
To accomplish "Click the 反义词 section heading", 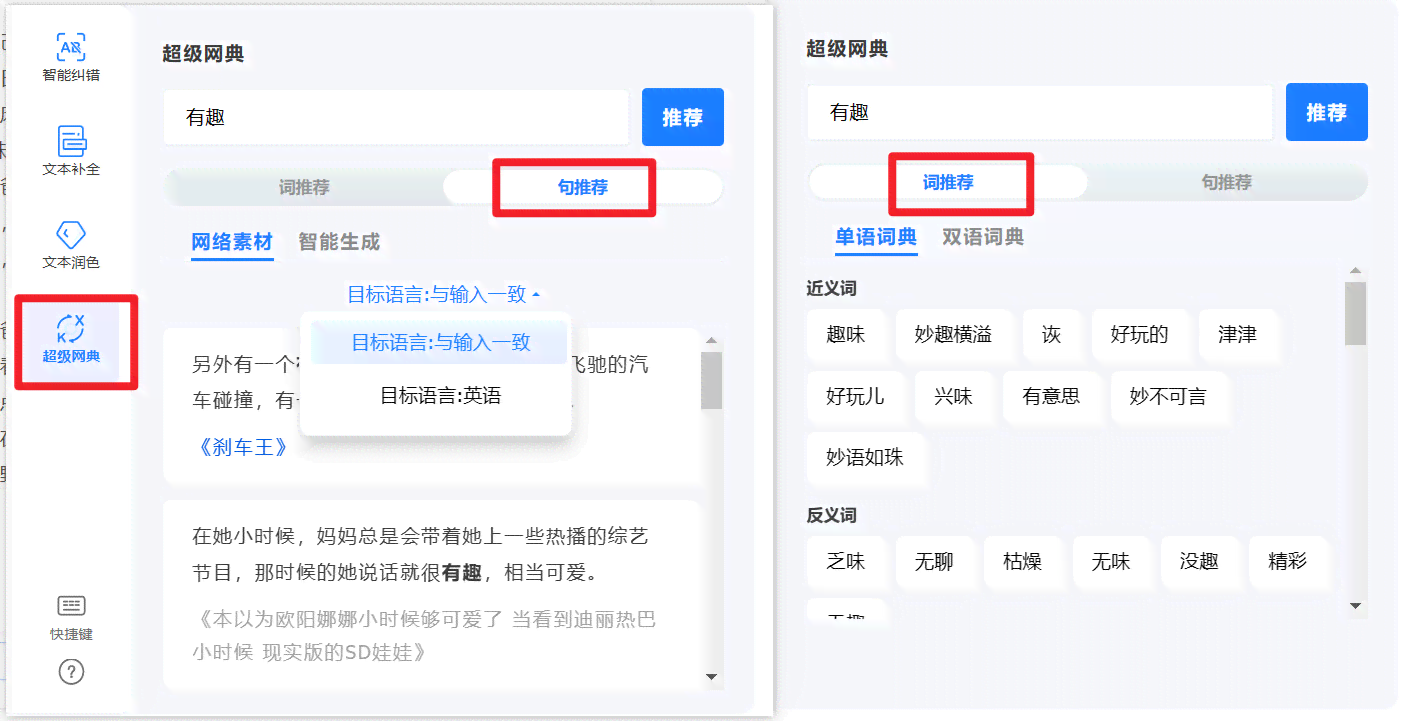I will [832, 516].
